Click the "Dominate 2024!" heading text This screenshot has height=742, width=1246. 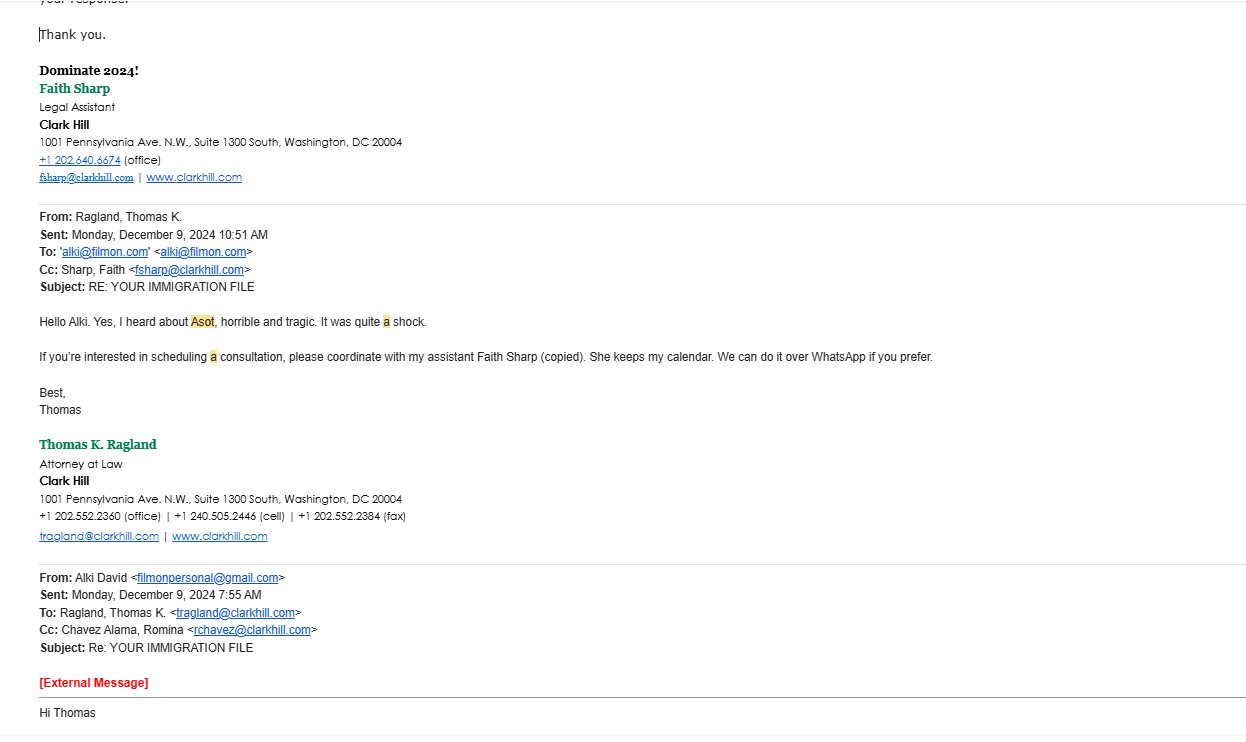pos(89,71)
